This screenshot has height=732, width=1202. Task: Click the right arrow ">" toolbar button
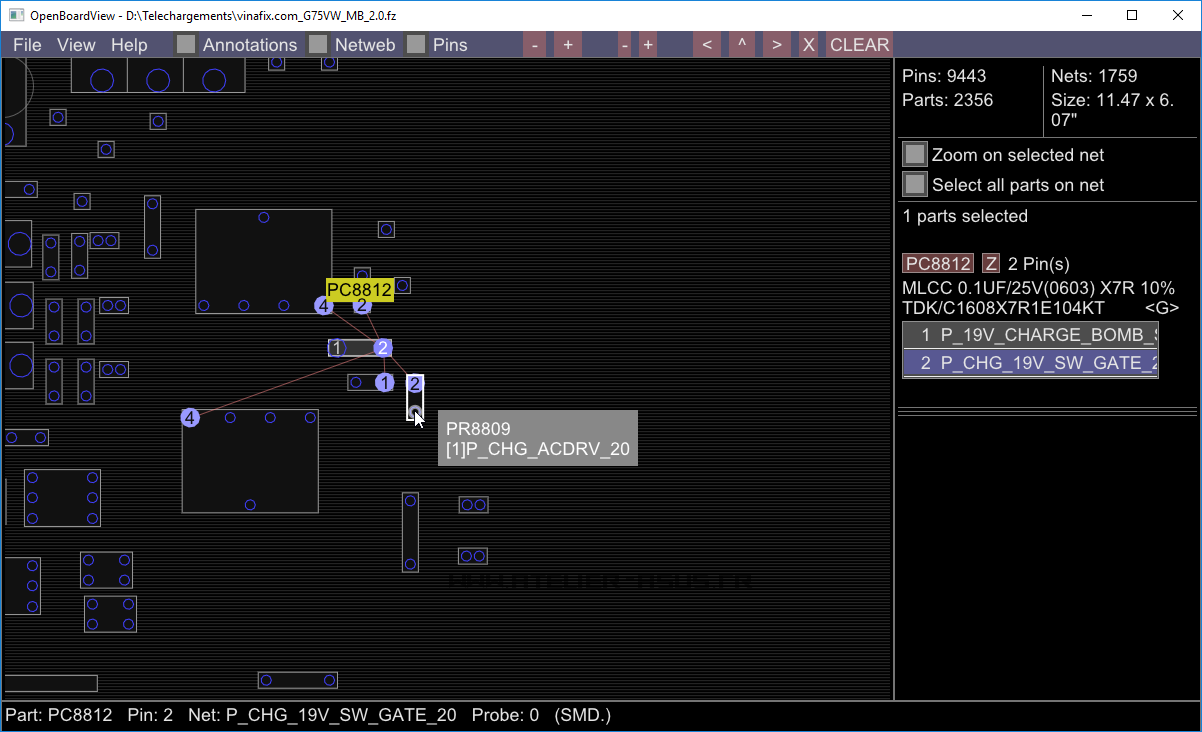click(776, 45)
